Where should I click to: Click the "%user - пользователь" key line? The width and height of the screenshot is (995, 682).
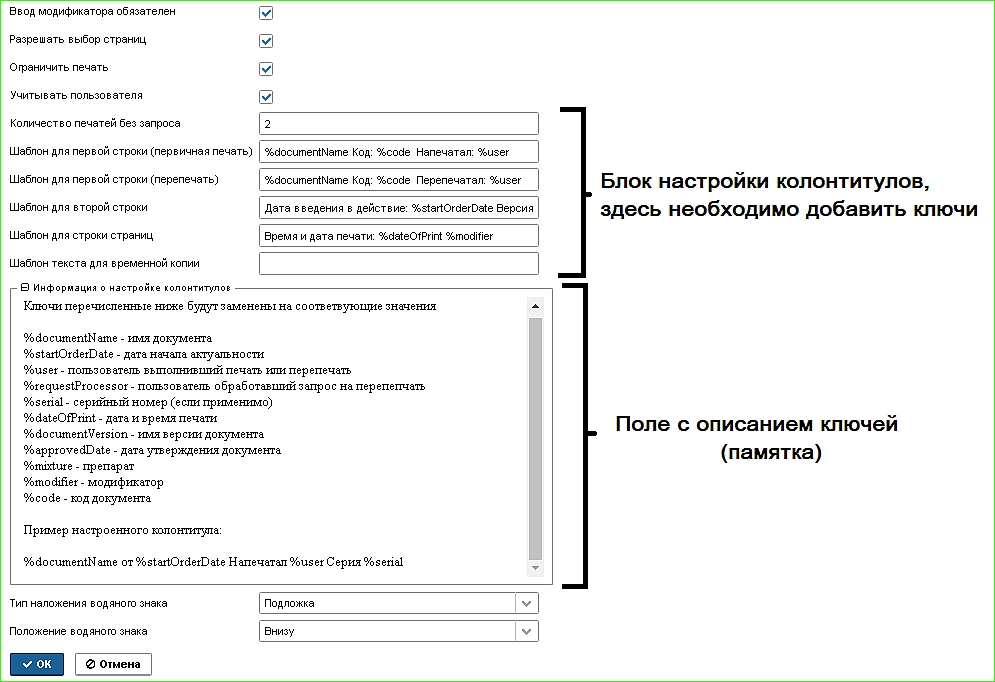click(187, 370)
